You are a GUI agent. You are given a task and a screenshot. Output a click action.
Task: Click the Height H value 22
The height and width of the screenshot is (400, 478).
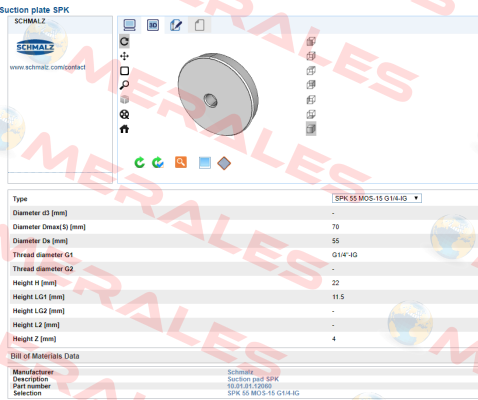tap(335, 283)
